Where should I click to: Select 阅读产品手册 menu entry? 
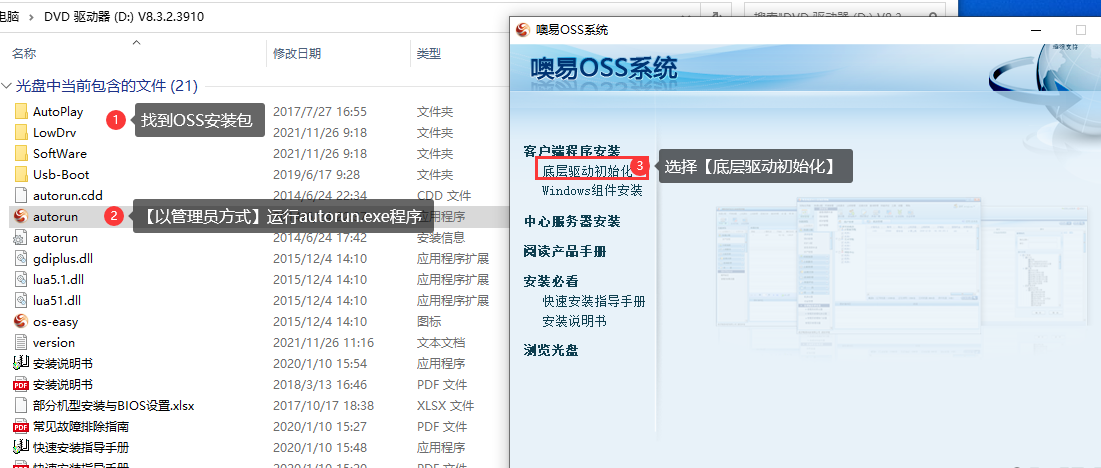click(x=565, y=251)
